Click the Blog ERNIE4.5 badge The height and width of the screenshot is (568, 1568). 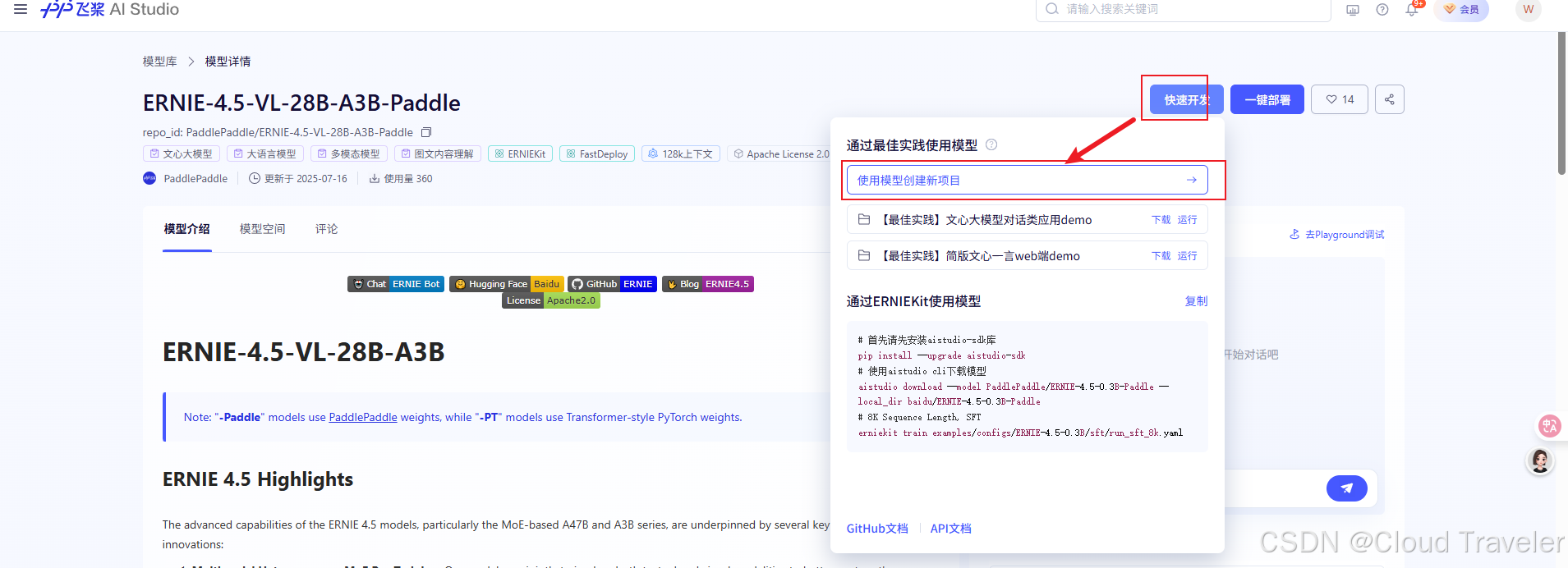pos(708,284)
